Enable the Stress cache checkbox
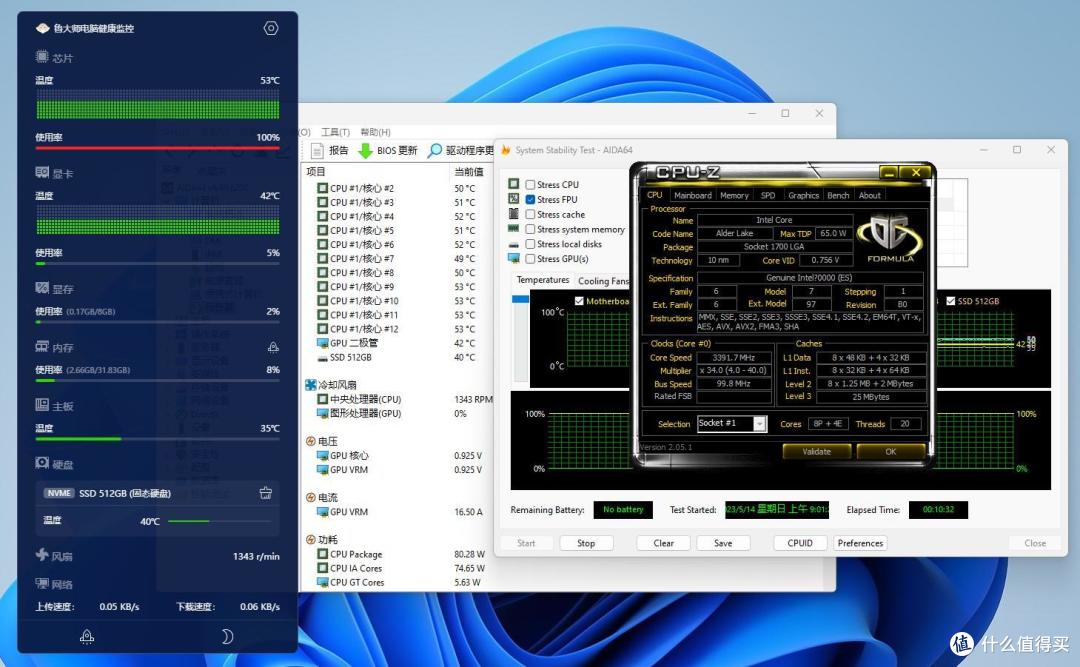 coord(530,214)
